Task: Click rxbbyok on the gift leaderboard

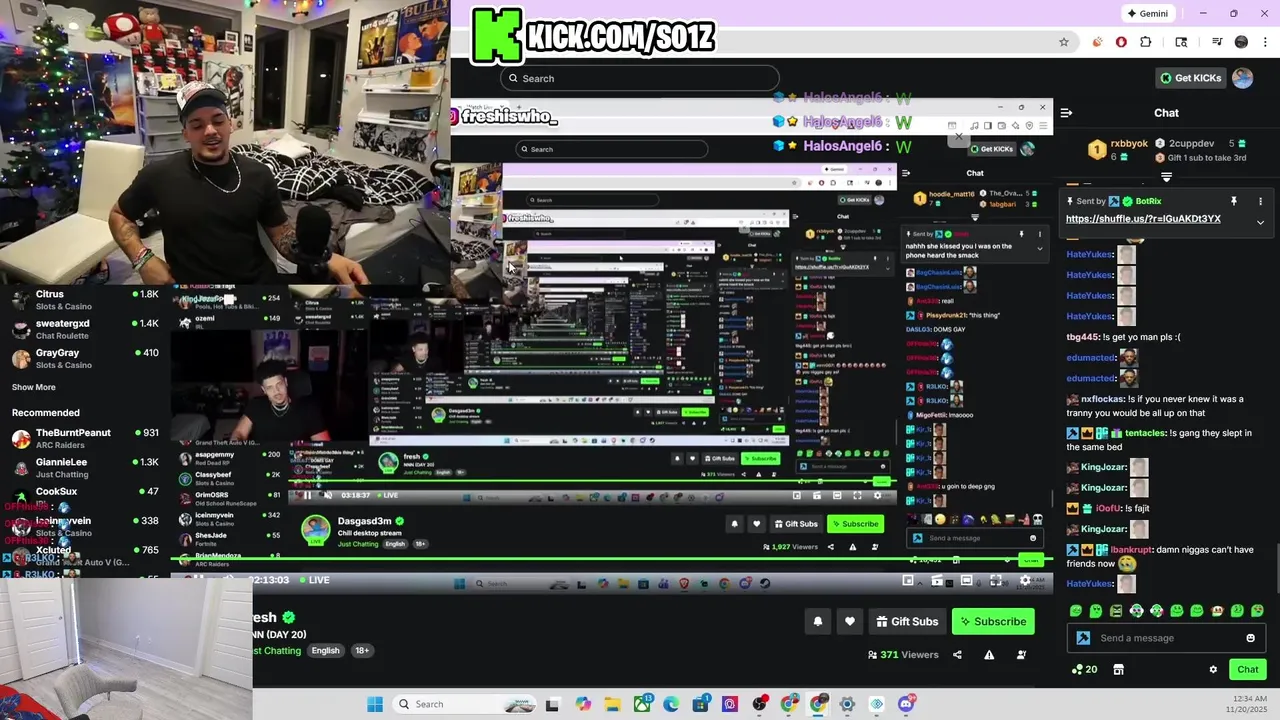Action: coord(1129,144)
